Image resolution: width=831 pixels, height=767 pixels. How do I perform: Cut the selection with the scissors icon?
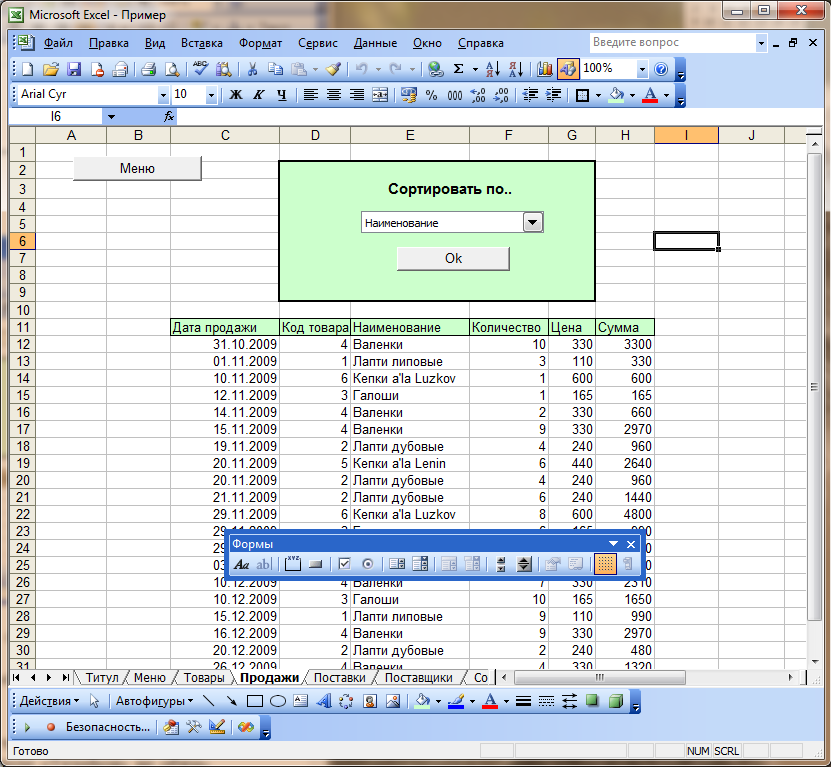pos(252,69)
